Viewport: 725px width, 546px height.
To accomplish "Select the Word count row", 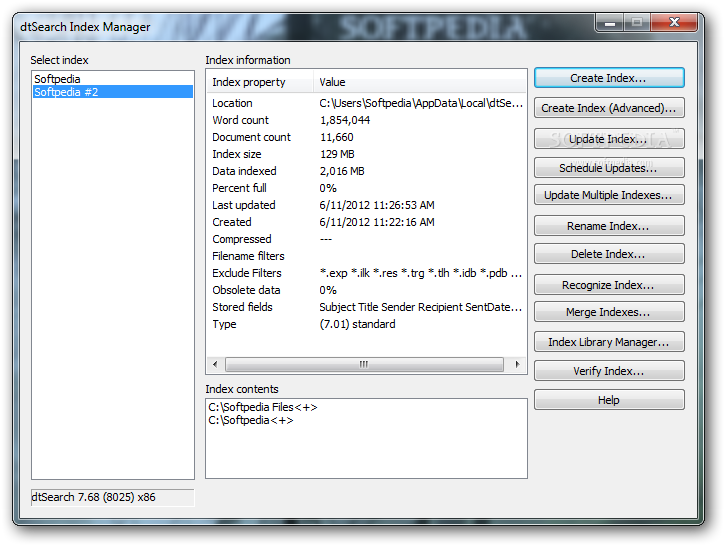I will click(x=367, y=120).
